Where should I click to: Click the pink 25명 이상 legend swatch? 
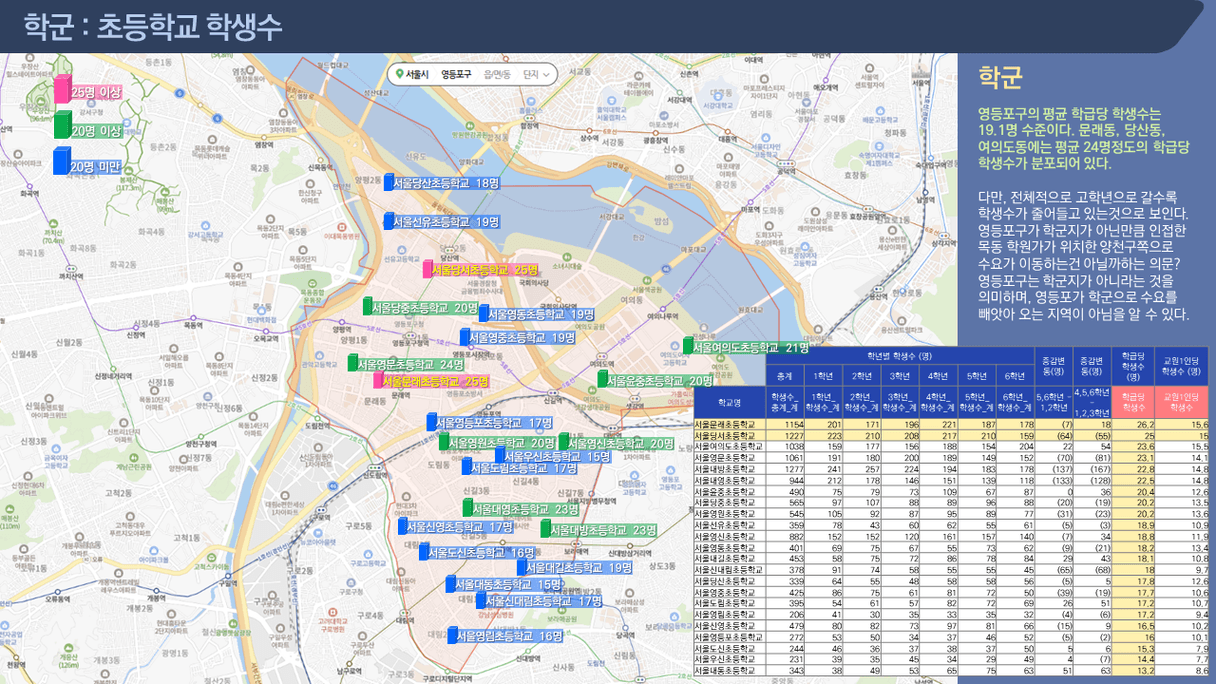(x=63, y=89)
